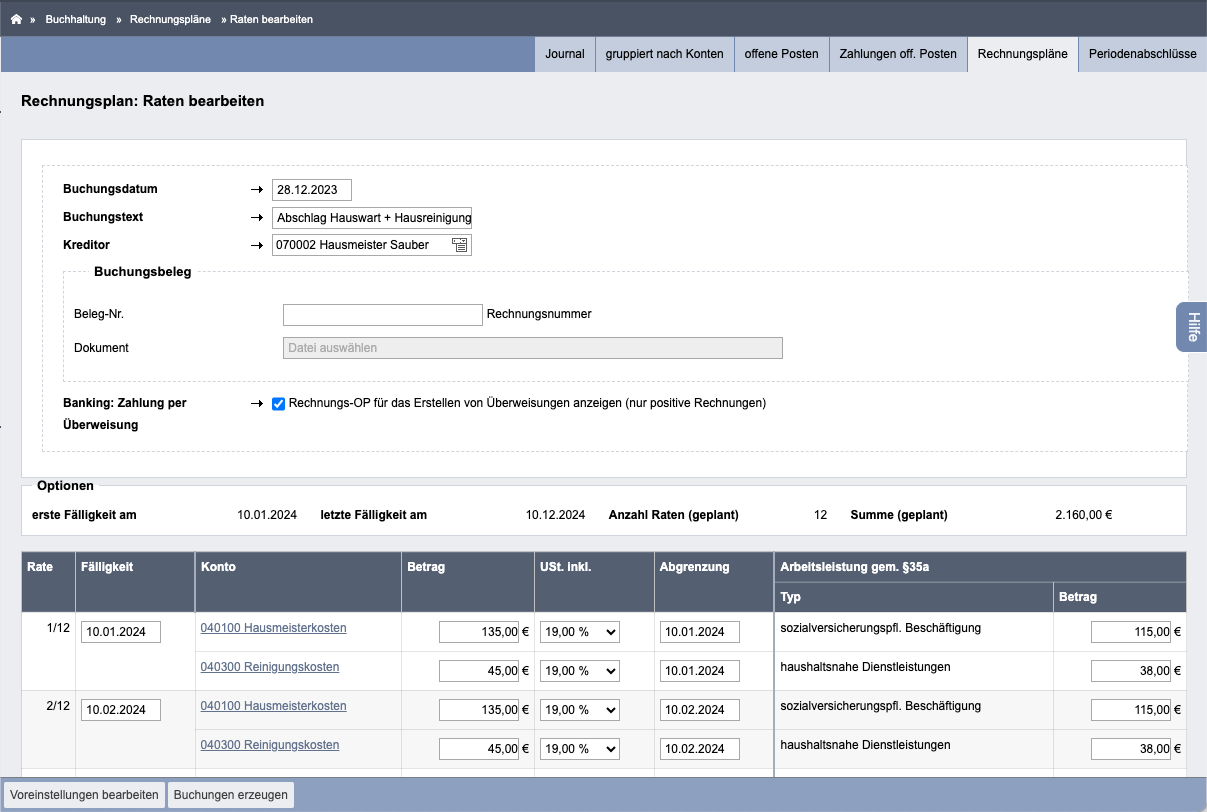Go to the home icon in breadcrumb

point(16,19)
